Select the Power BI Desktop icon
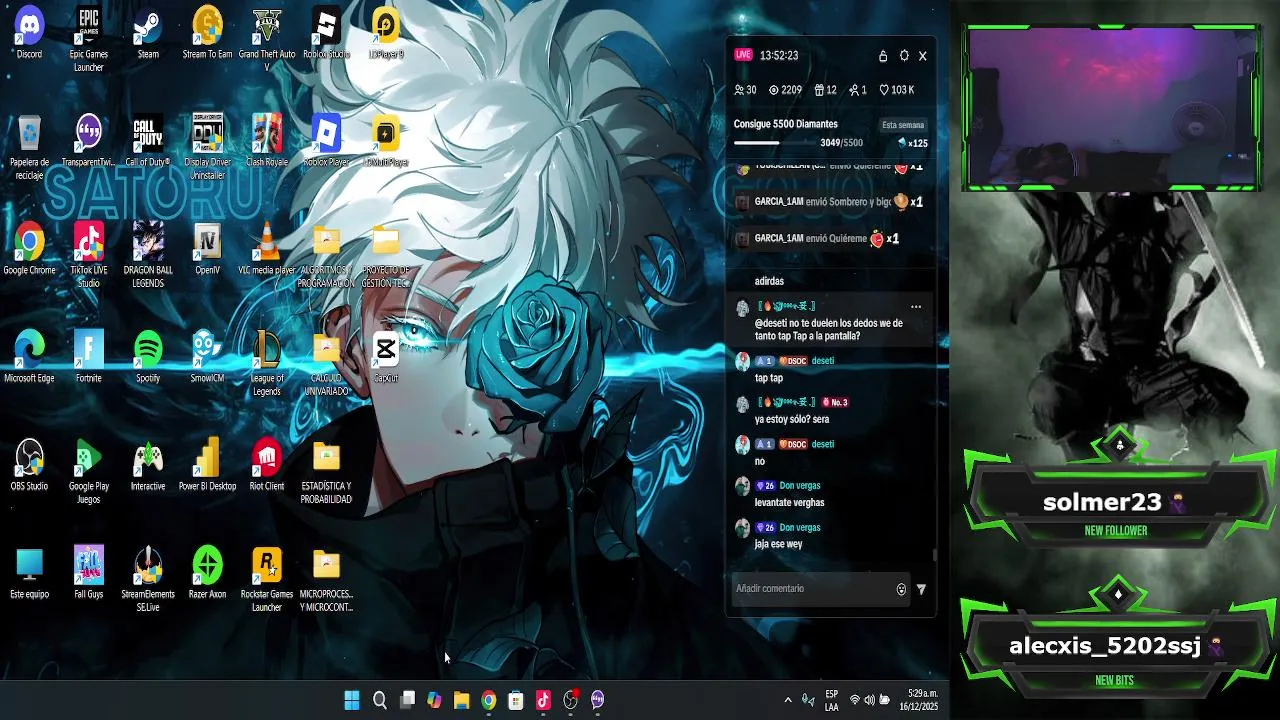The height and width of the screenshot is (720, 1280). pyautogui.click(x=207, y=465)
